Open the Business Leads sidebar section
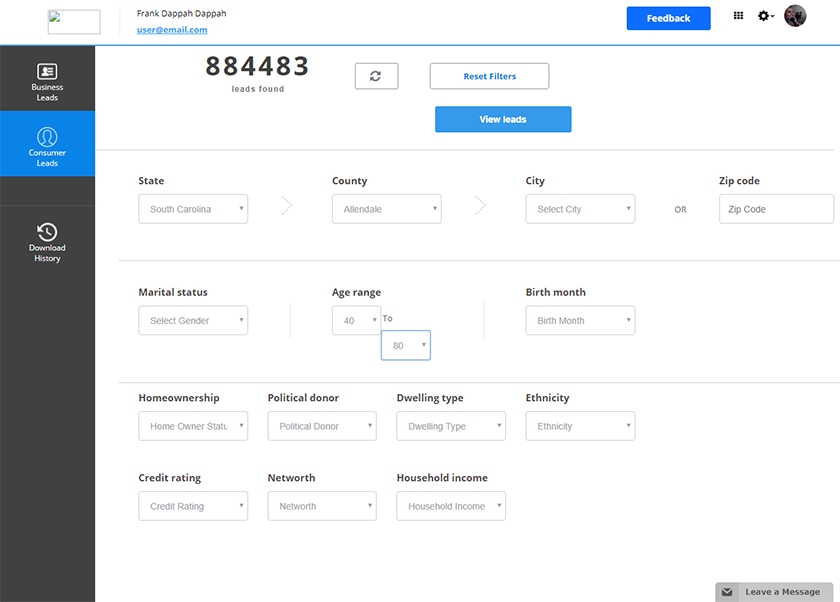Viewport: 840px width, 602px height. click(x=47, y=81)
